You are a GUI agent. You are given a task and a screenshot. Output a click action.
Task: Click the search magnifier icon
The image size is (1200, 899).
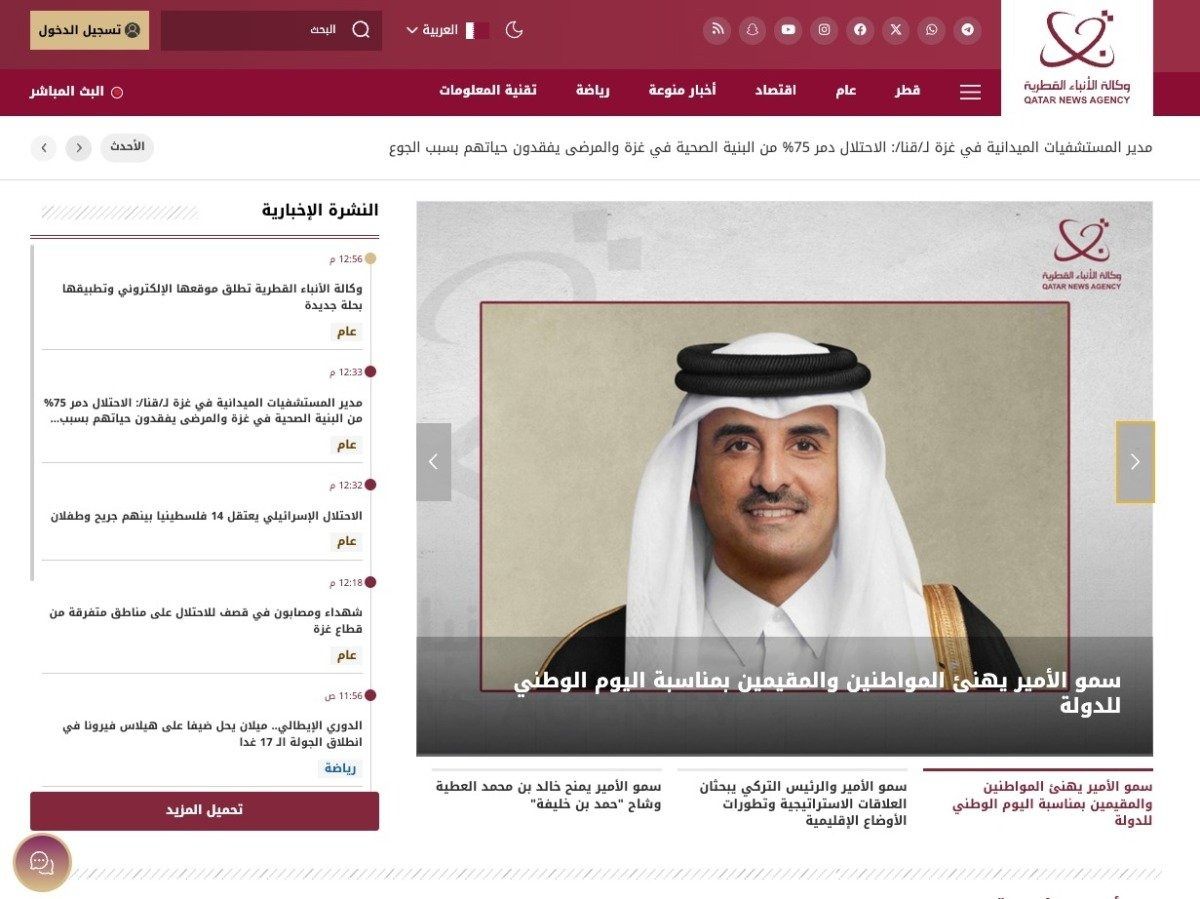coord(361,30)
